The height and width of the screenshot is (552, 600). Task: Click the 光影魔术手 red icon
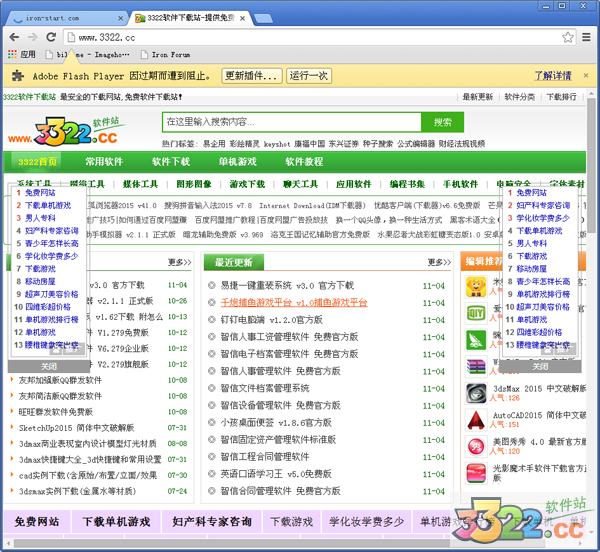click(476, 473)
